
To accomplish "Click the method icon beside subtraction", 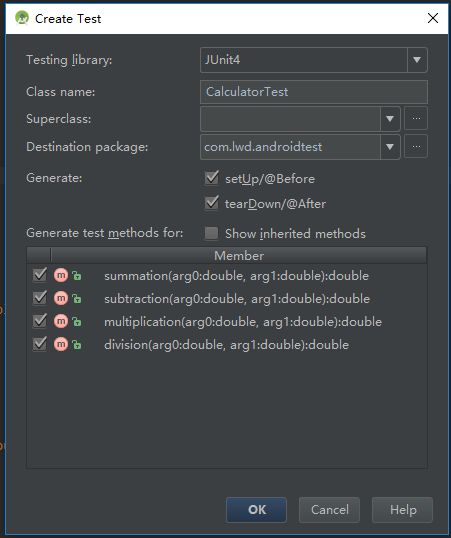I will pyautogui.click(x=61, y=298).
